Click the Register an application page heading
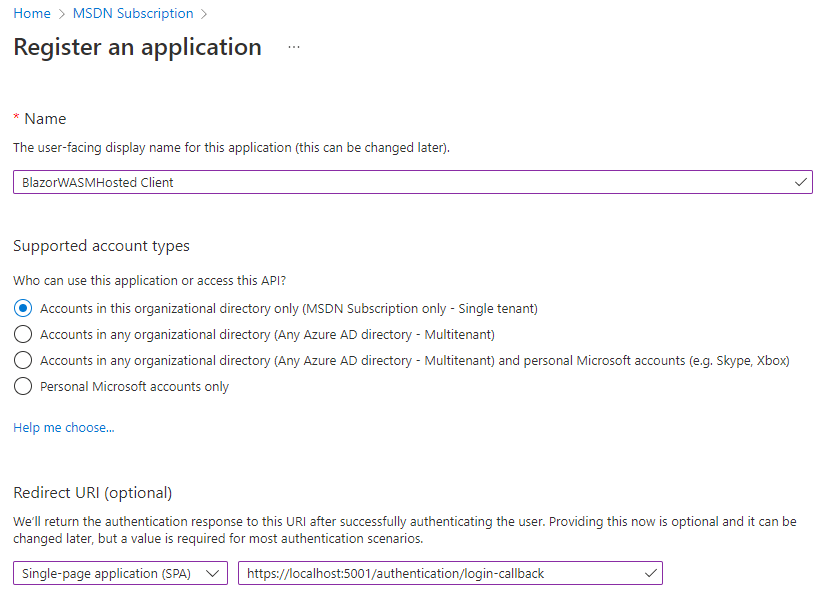This screenshot has height=594, width=829. tap(137, 47)
